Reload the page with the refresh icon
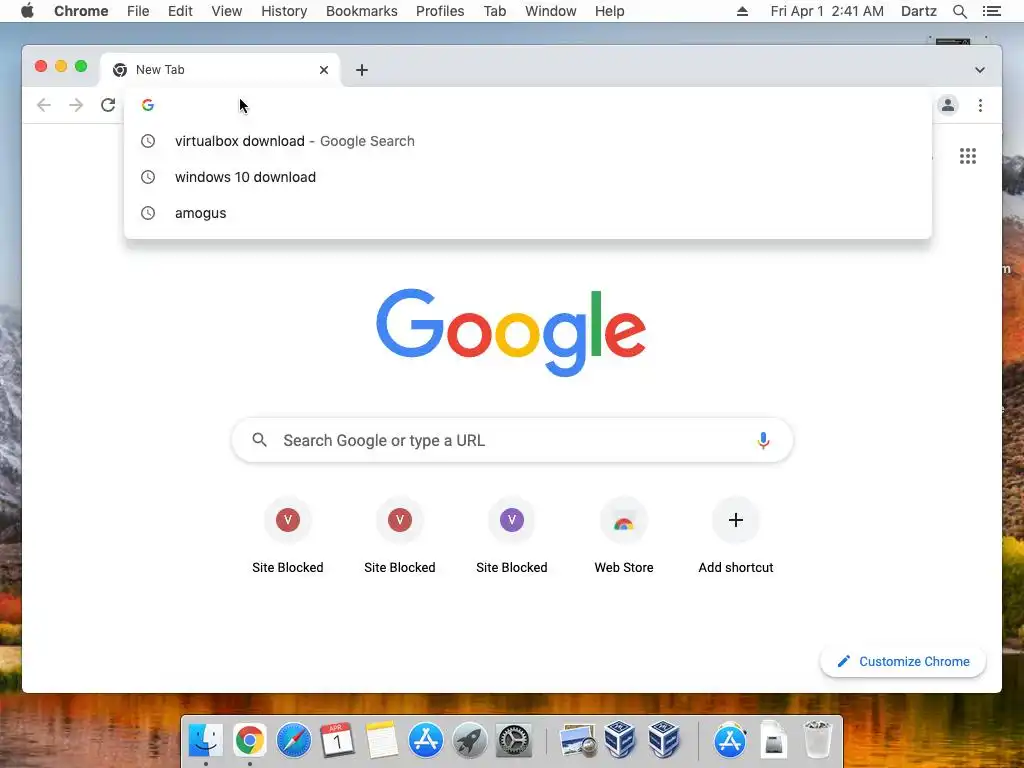1024x768 pixels. (x=108, y=105)
